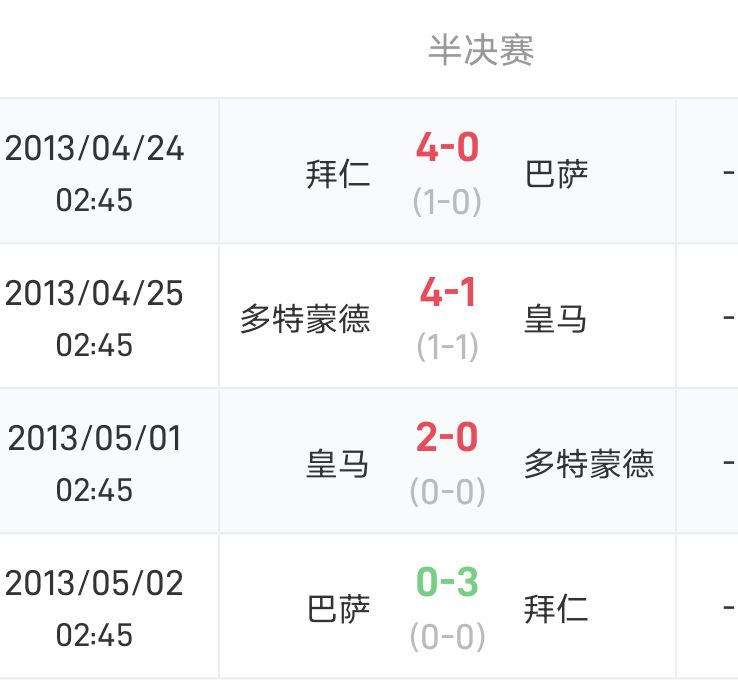The height and width of the screenshot is (689, 738).
Task: Open the 4-1 score of 多特蒙德 vs 皇马
Action: coord(447,294)
